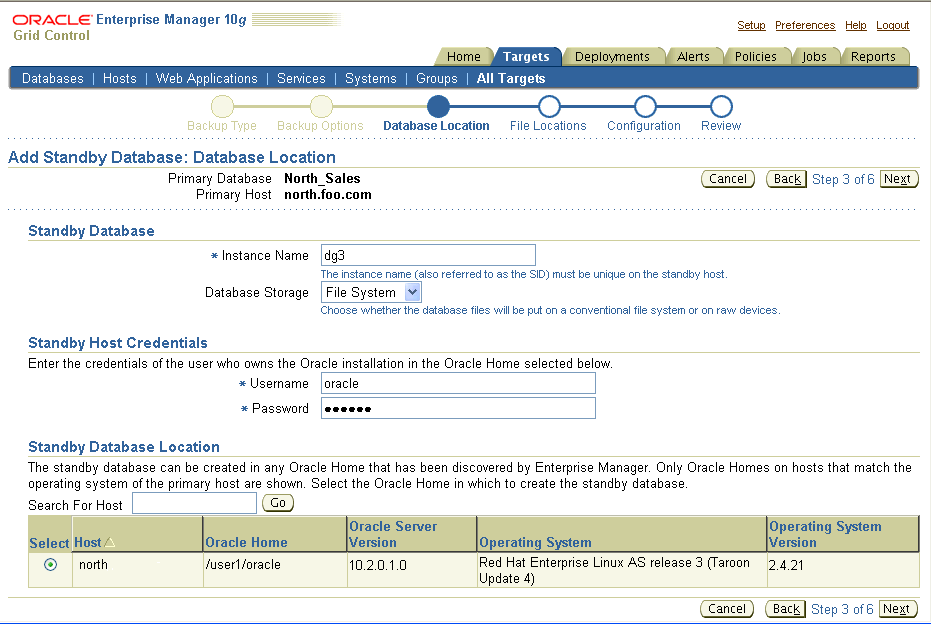Click the Configuration step circle
The height and width of the screenshot is (624, 931).
(x=645, y=106)
